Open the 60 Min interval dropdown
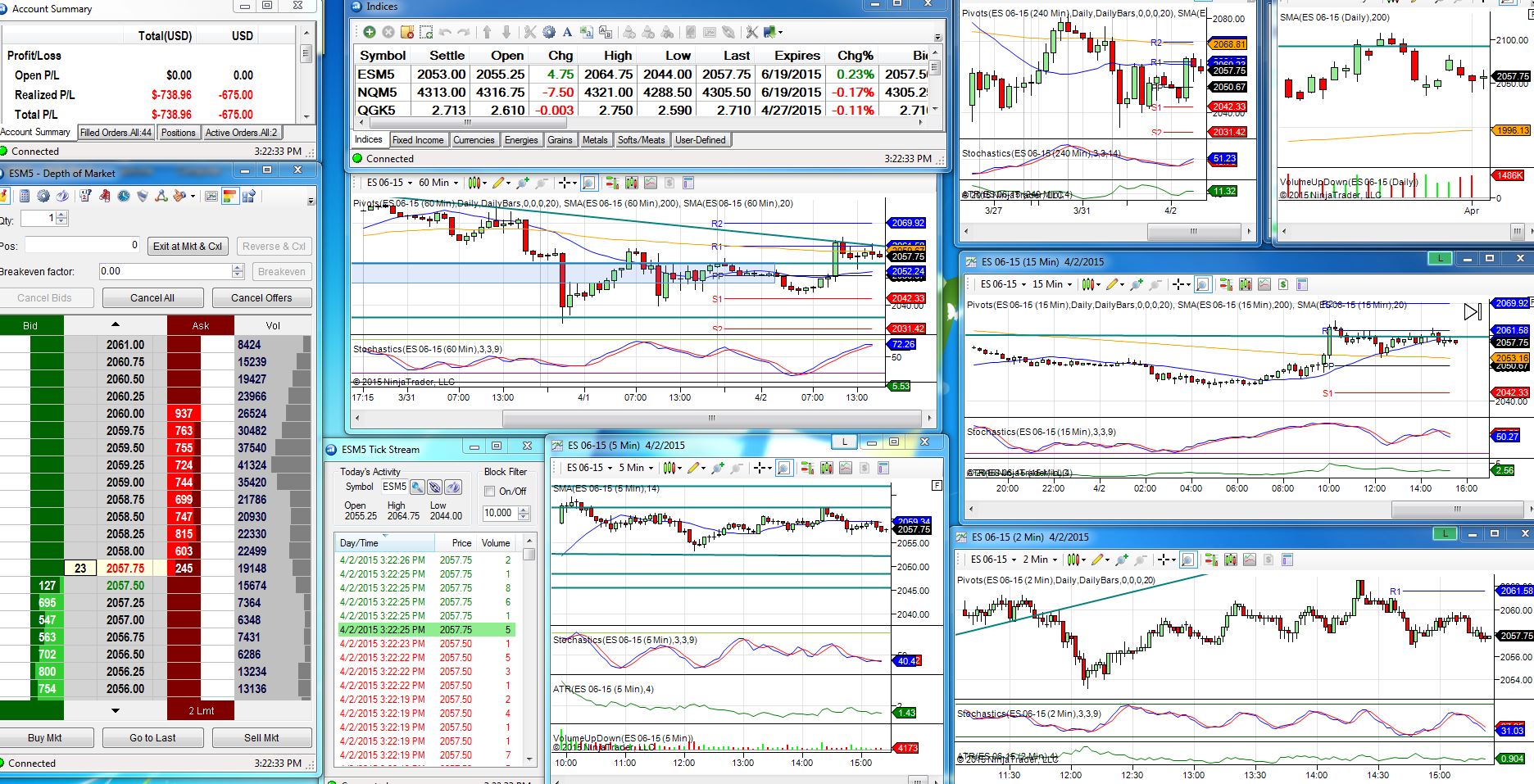 (x=438, y=183)
